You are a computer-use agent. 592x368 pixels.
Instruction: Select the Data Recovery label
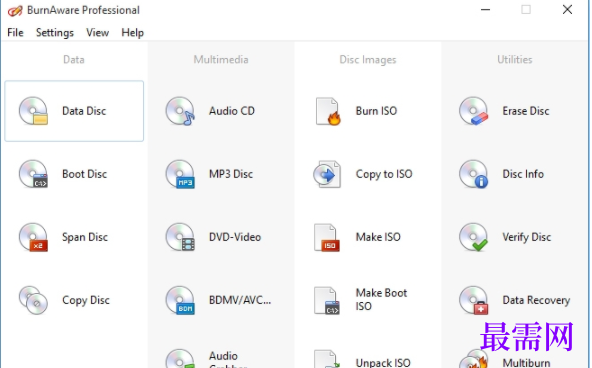[x=536, y=300]
